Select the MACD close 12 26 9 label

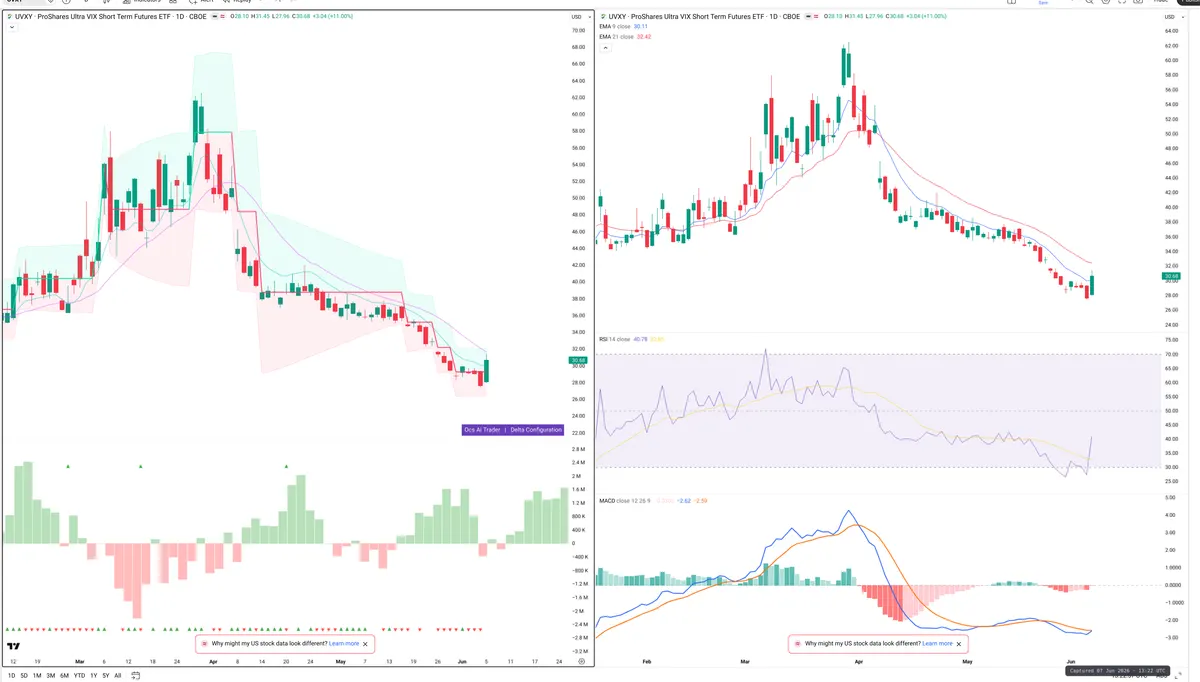[x=625, y=500]
